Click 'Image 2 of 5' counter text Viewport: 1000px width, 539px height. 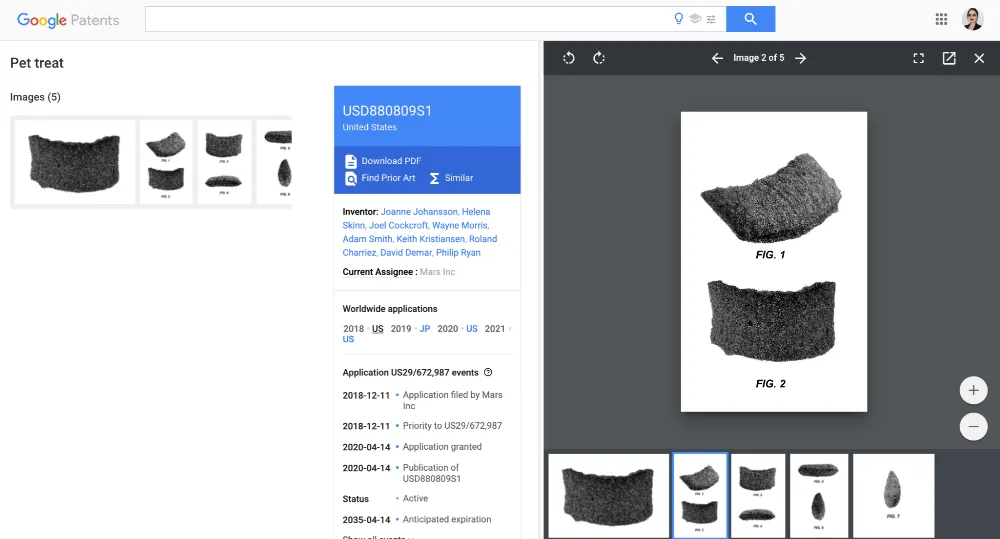(x=759, y=58)
